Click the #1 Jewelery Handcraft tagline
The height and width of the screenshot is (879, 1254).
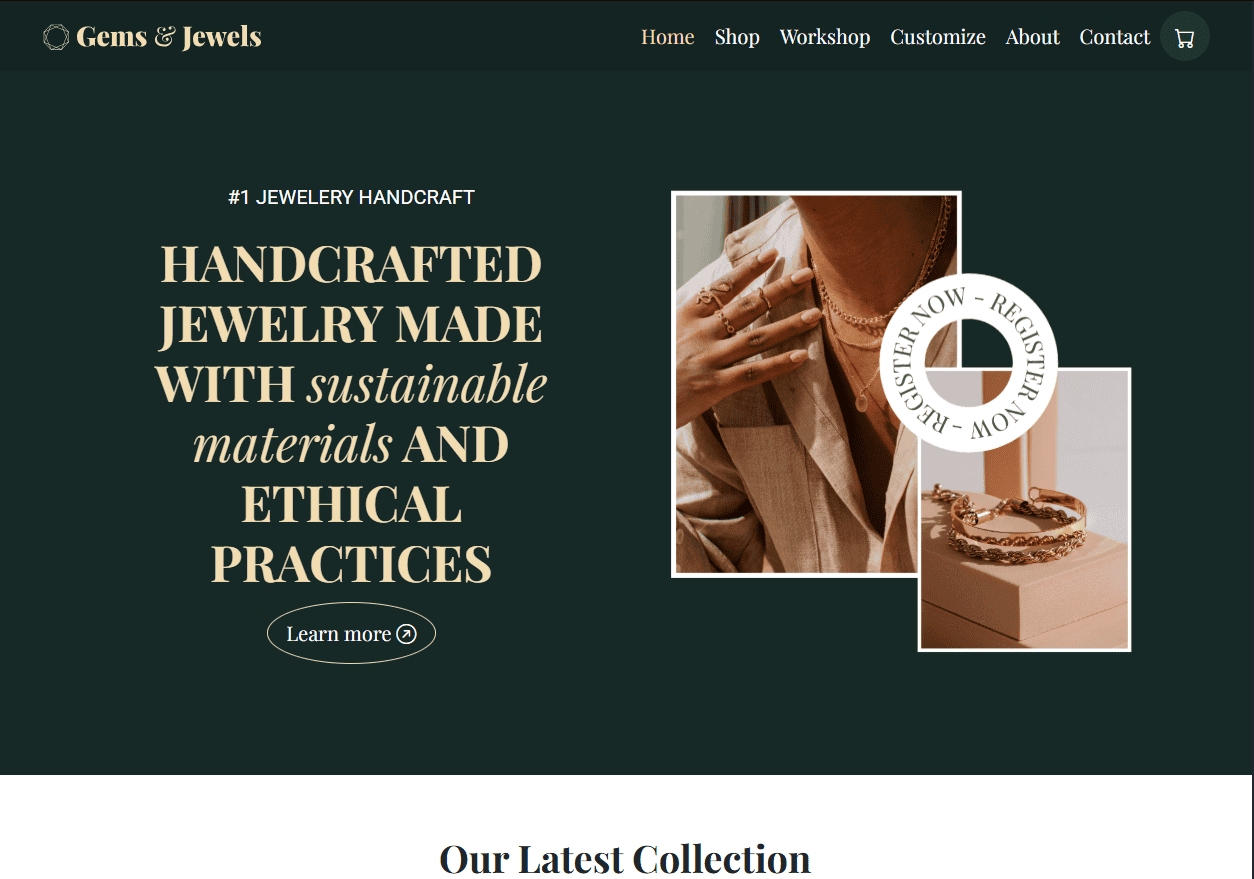351,197
